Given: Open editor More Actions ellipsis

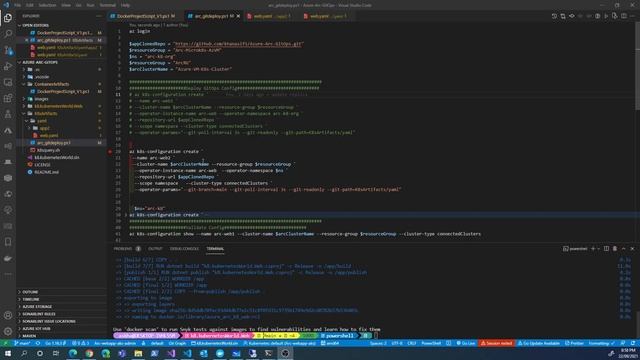Looking at the screenshot, I should pos(632,16).
